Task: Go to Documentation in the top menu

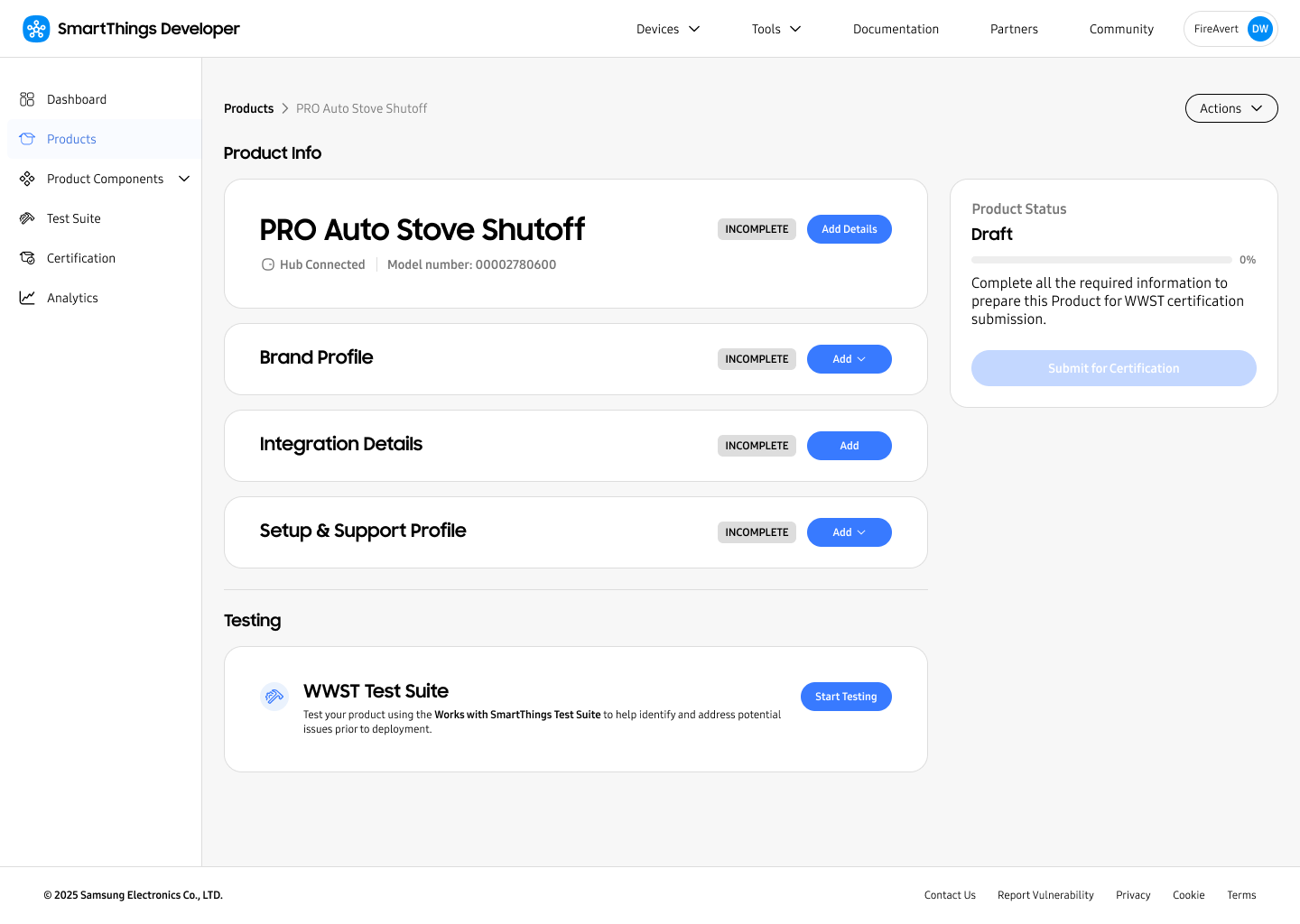Action: pos(896,29)
